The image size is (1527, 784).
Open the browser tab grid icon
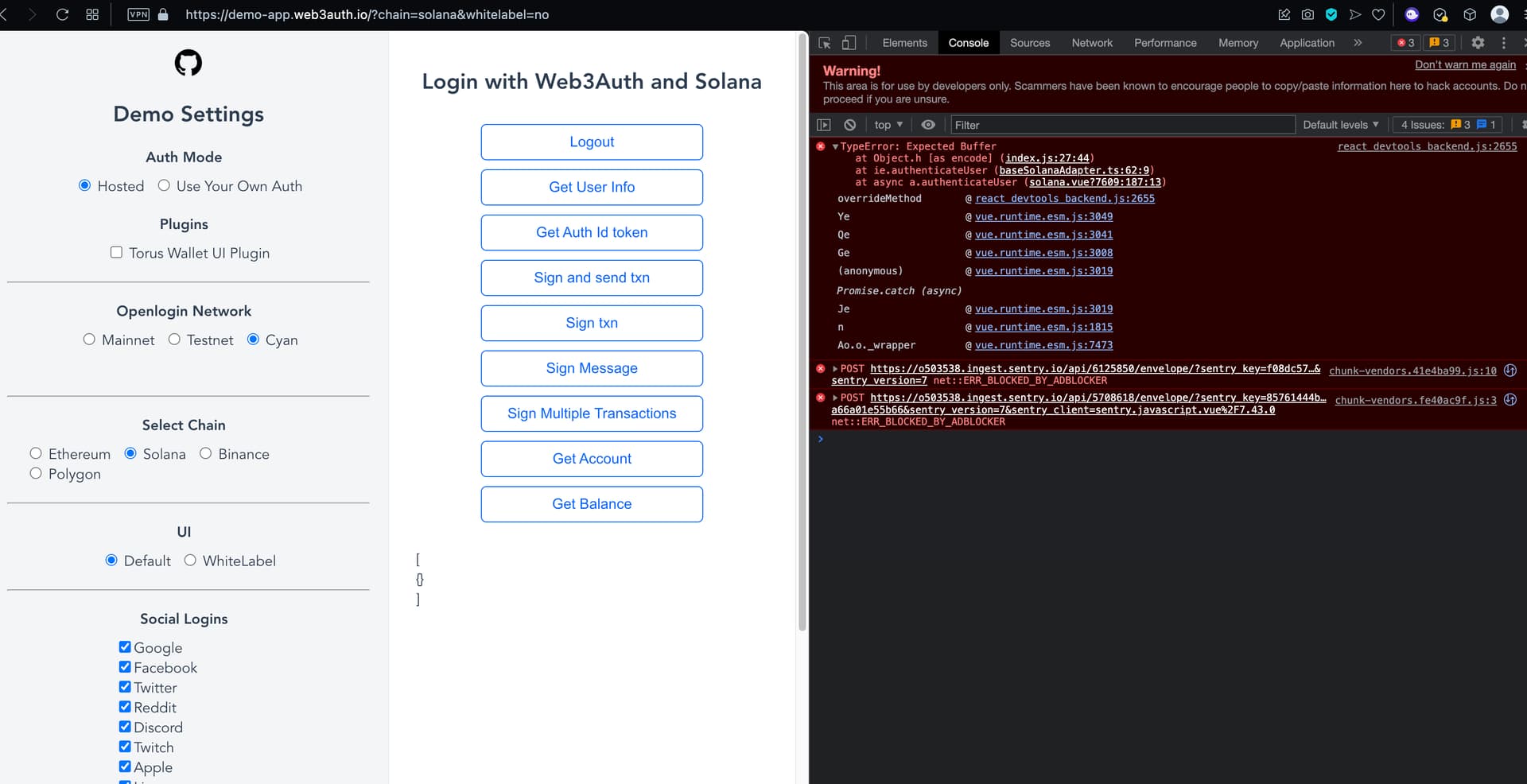[92, 14]
